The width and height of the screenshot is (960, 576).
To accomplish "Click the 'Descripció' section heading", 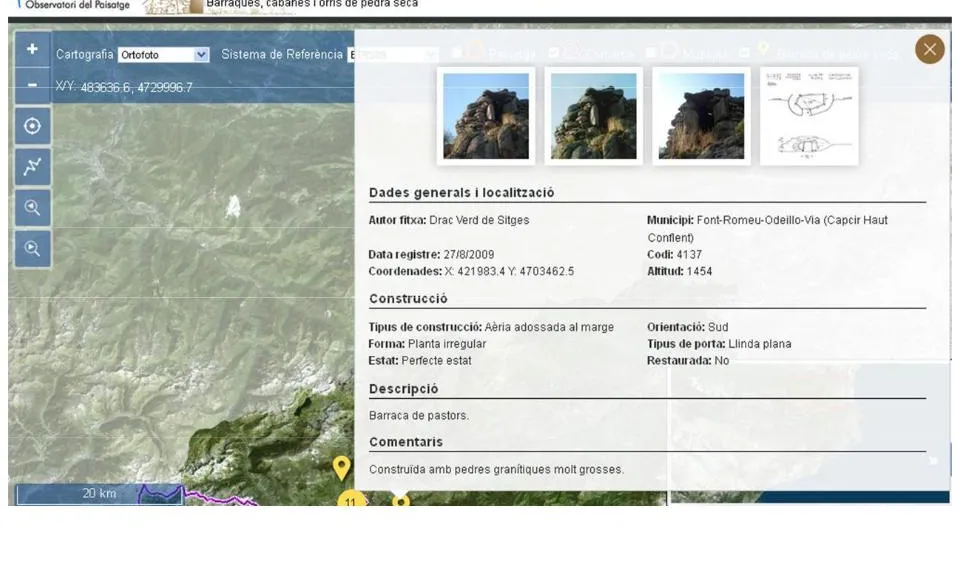I will (403, 389).
